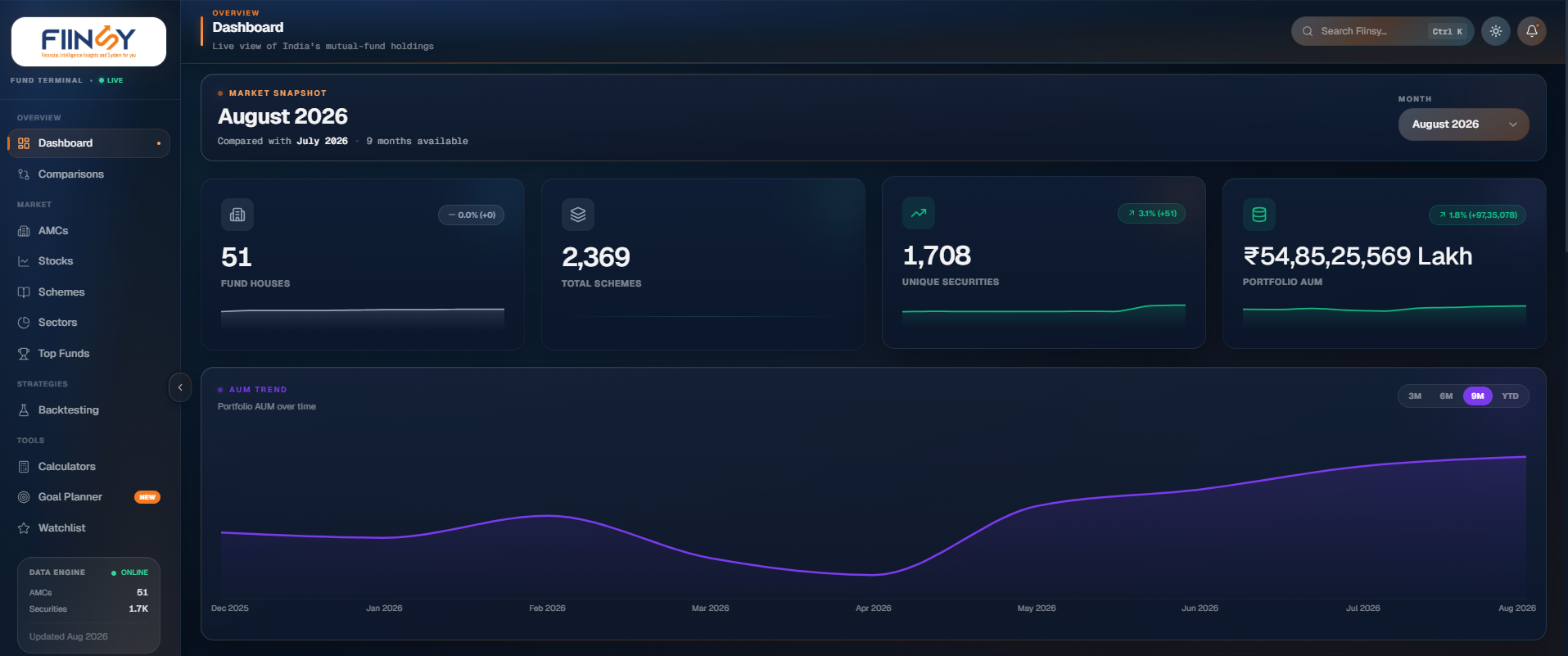Viewport: 1568px width, 656px height.
Task: Open the Month dropdown showing August 2026
Action: (1464, 124)
